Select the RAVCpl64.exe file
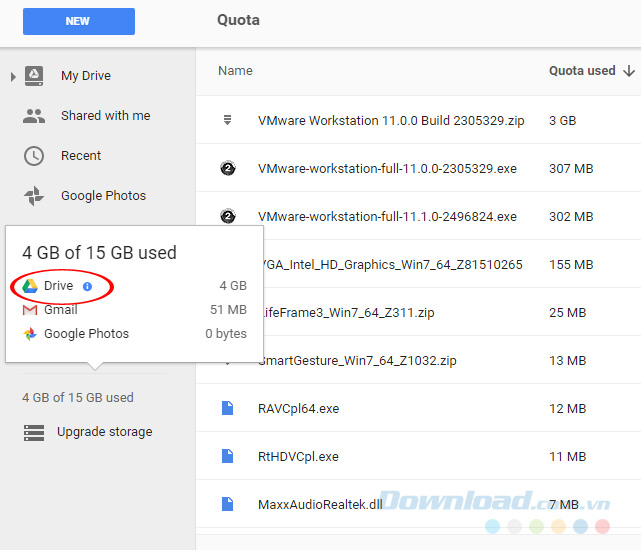Image resolution: width=641 pixels, height=550 pixels. [298, 409]
